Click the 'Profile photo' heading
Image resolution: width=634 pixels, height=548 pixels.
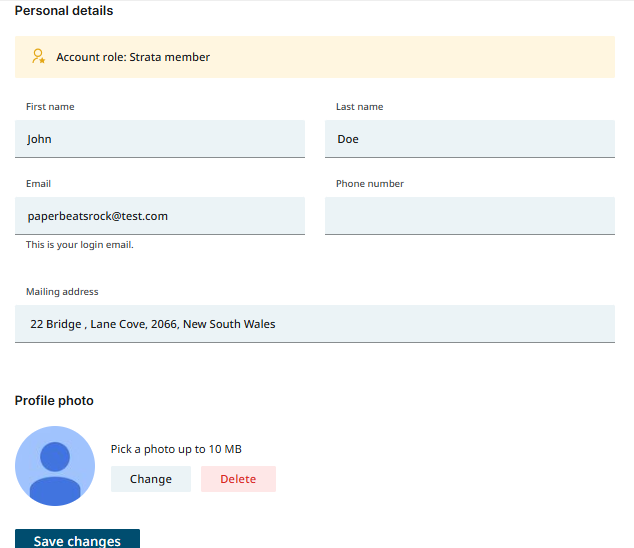(x=54, y=400)
